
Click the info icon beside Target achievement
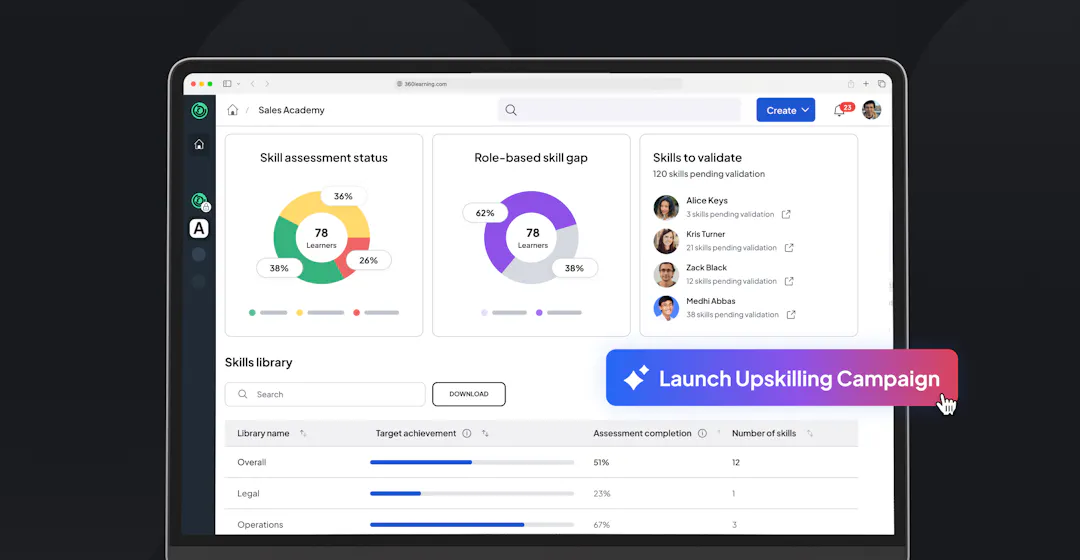(467, 433)
